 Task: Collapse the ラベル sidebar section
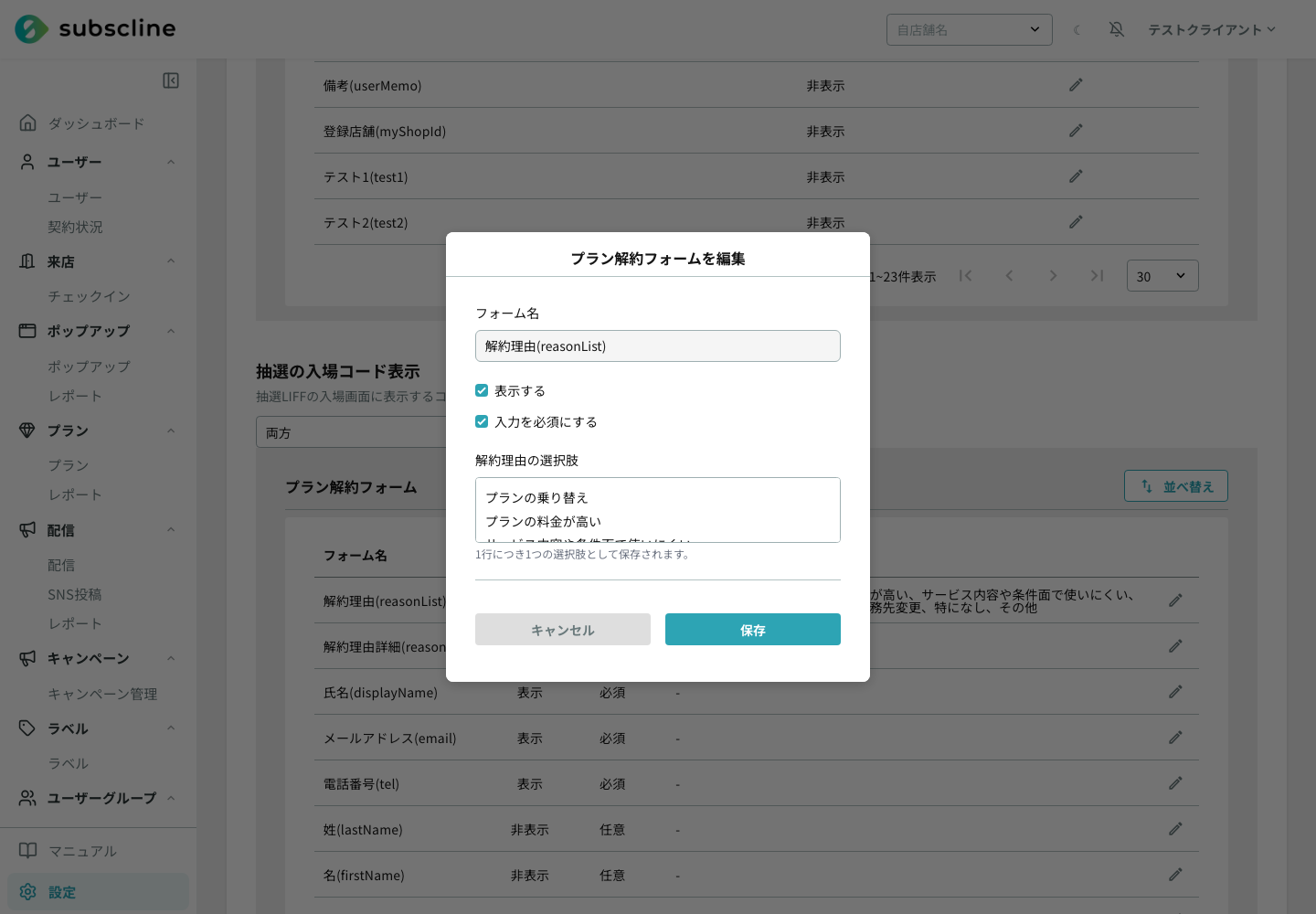click(x=171, y=728)
